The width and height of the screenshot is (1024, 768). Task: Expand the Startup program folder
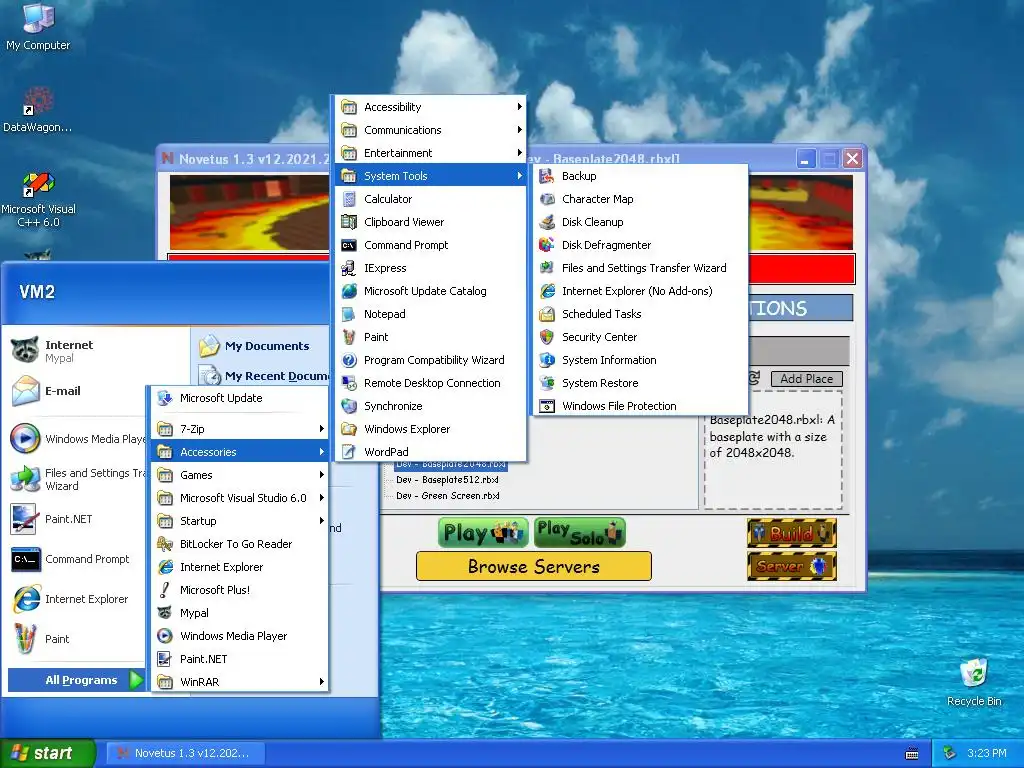pyautogui.click(x=240, y=521)
